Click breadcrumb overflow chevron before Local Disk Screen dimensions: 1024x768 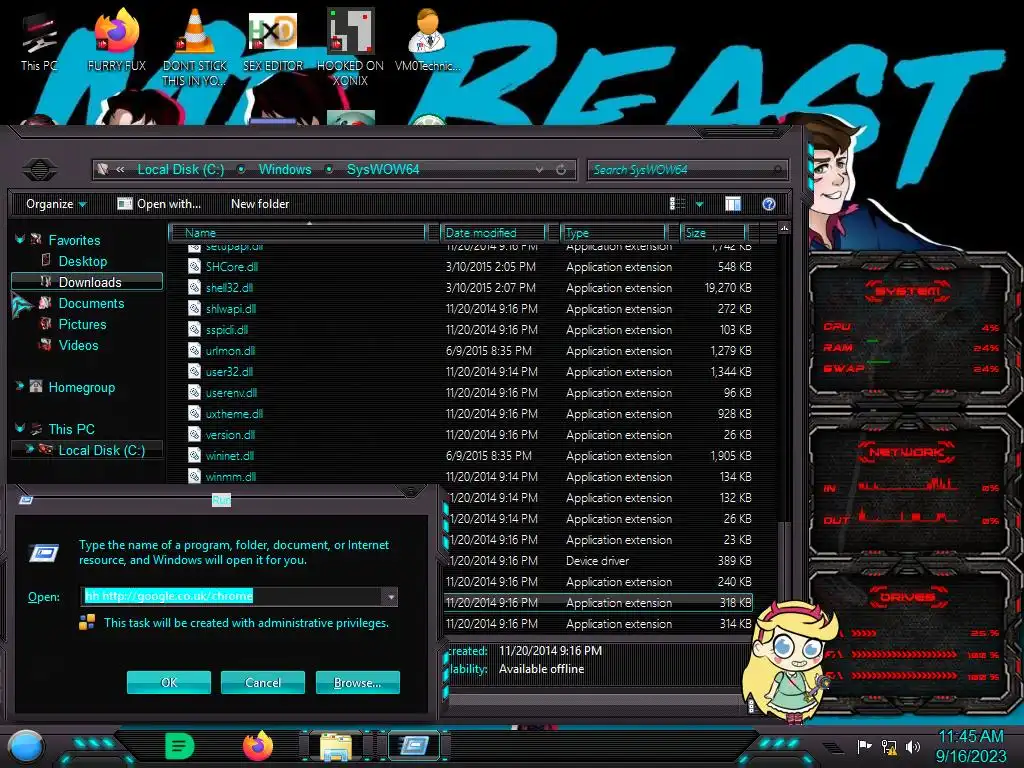(120, 170)
